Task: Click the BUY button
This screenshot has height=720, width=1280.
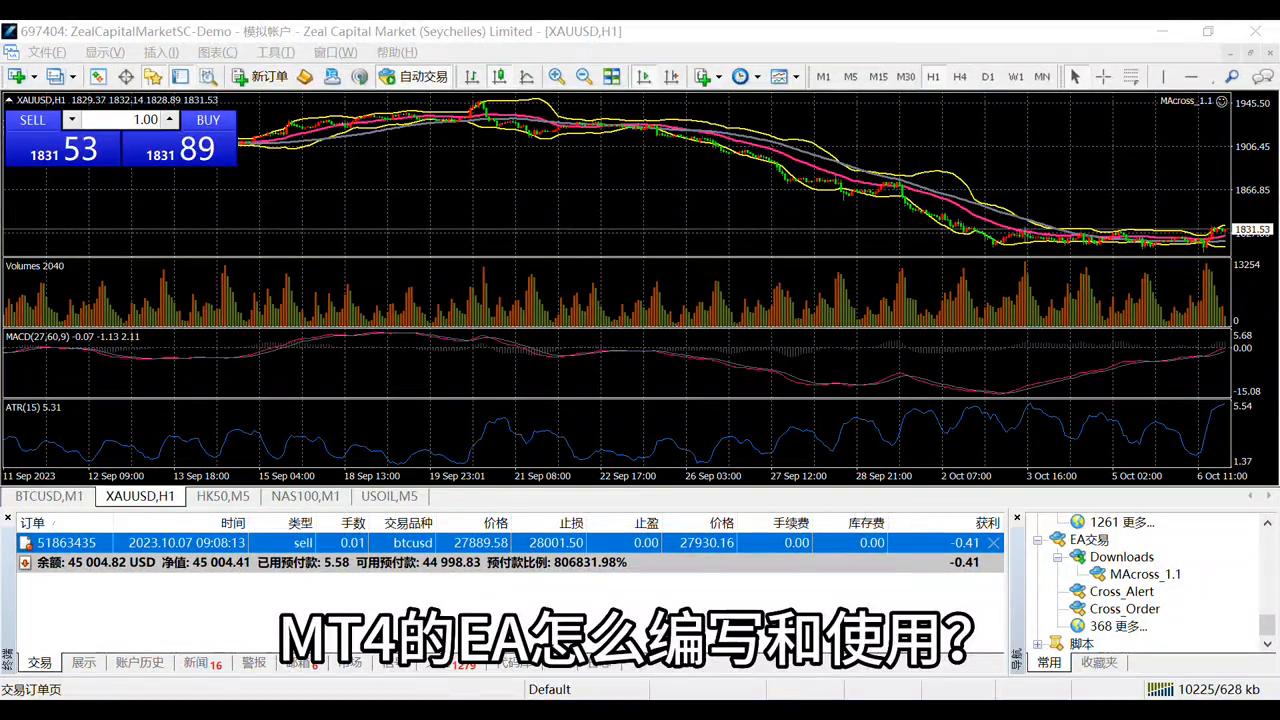Action: tap(208, 120)
